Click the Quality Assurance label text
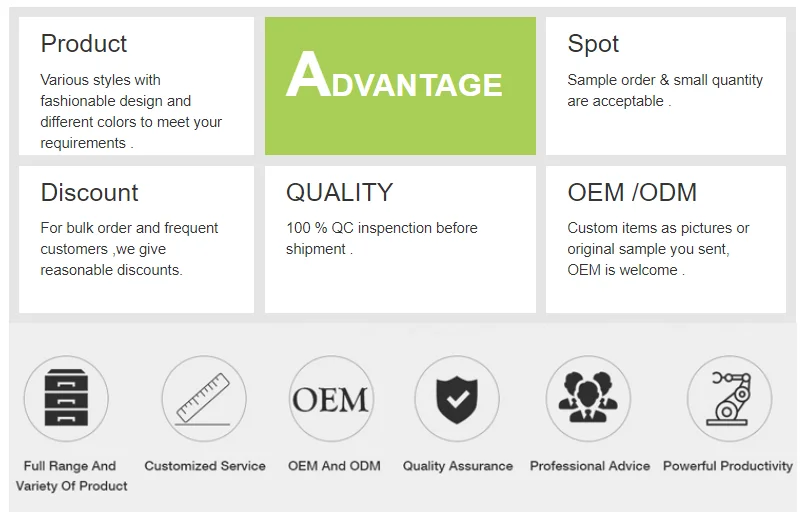 pos(458,466)
